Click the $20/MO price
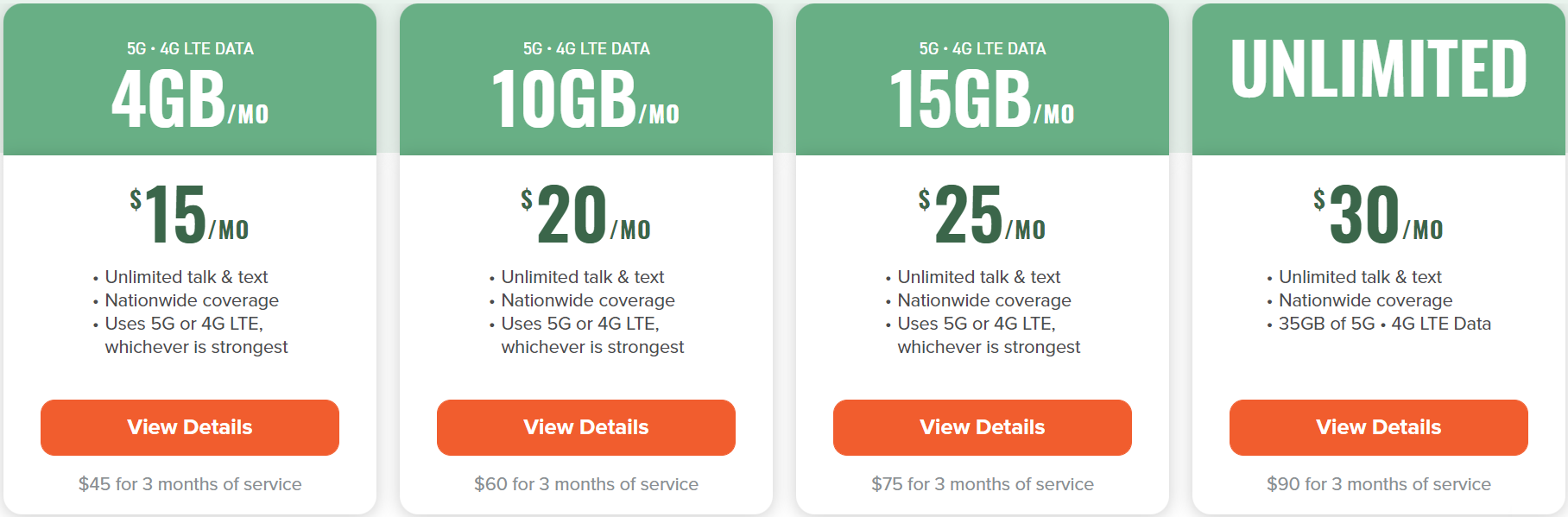This screenshot has width=1568, height=517. pyautogui.click(x=586, y=214)
